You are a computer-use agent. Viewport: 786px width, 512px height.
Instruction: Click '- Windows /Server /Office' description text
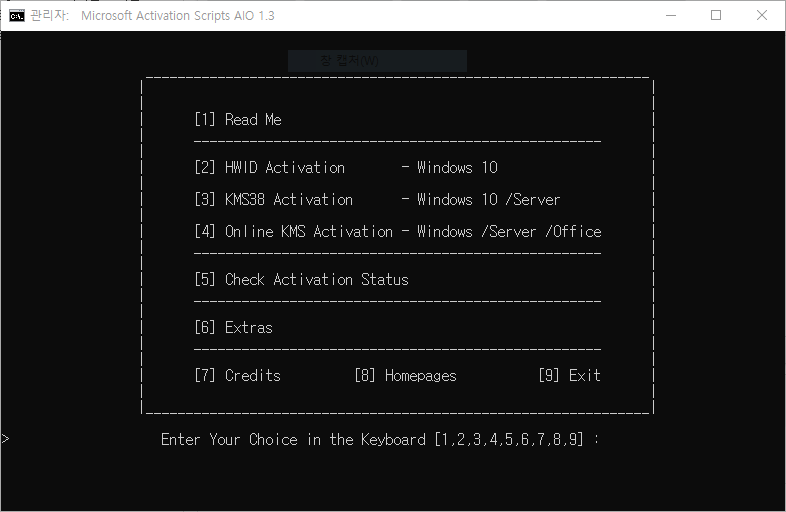point(501,232)
